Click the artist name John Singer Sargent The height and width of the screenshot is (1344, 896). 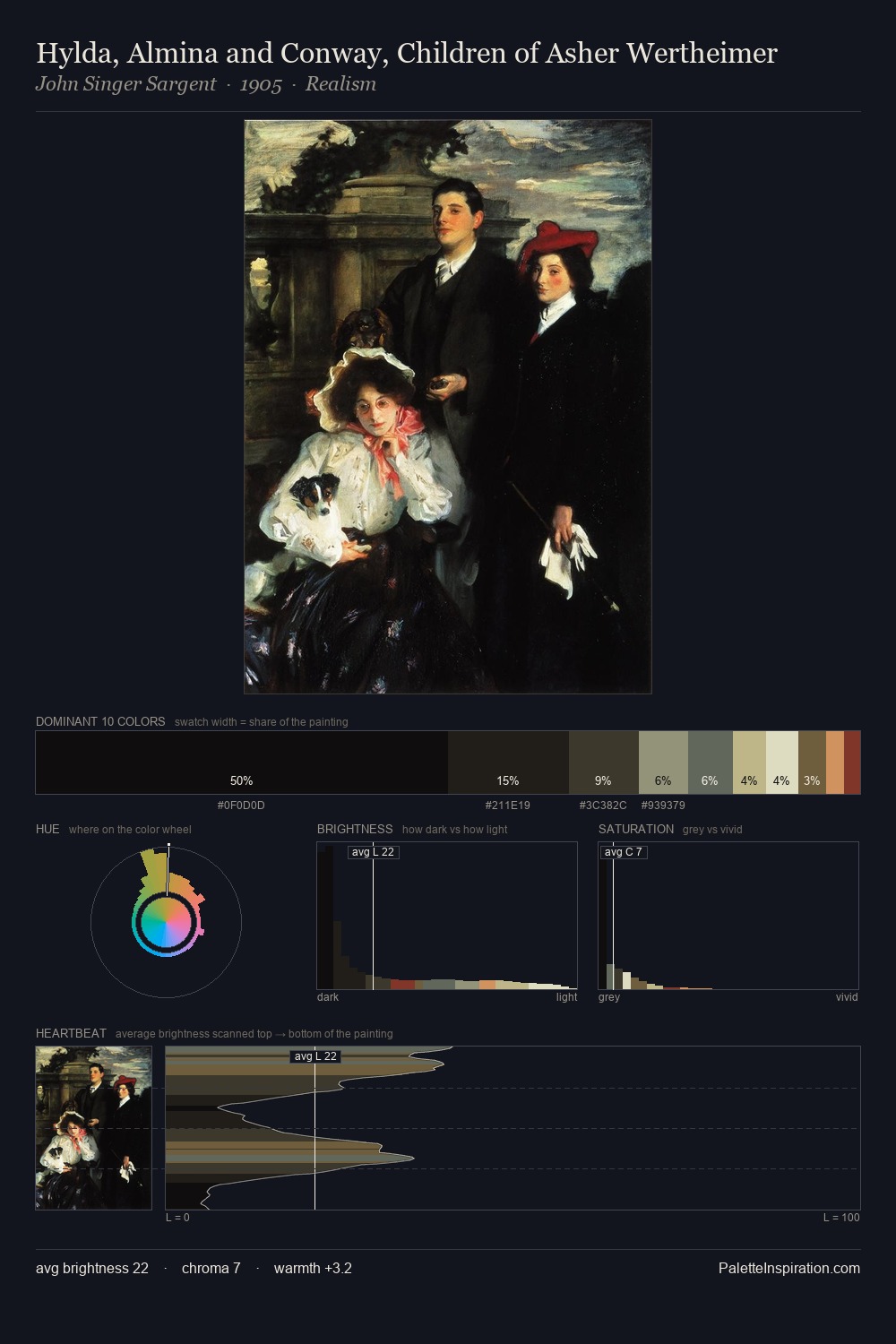coord(125,84)
